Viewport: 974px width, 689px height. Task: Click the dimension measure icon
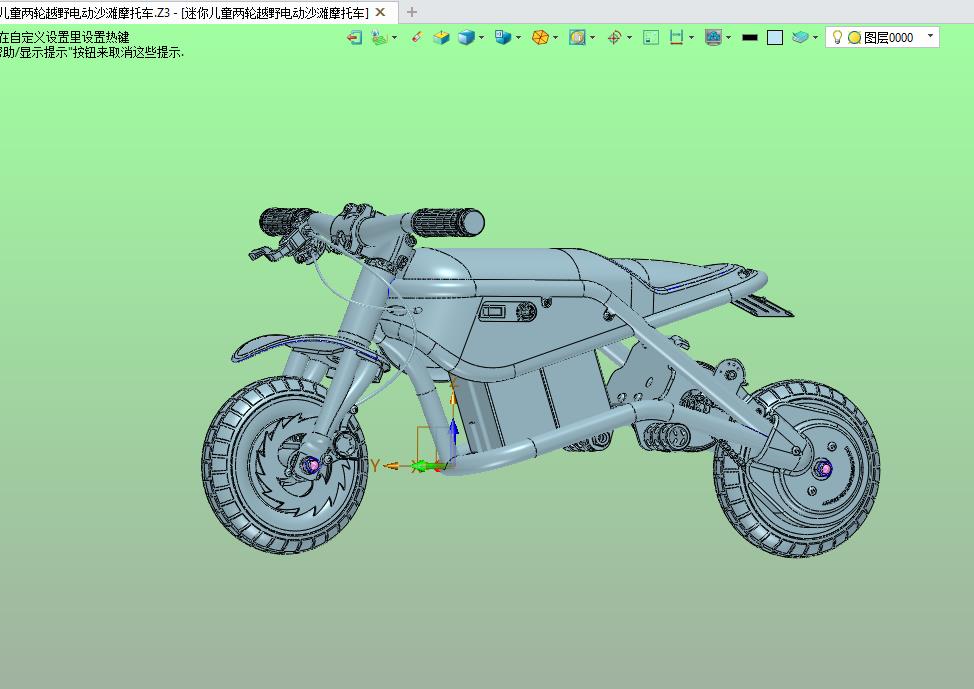click(x=676, y=38)
